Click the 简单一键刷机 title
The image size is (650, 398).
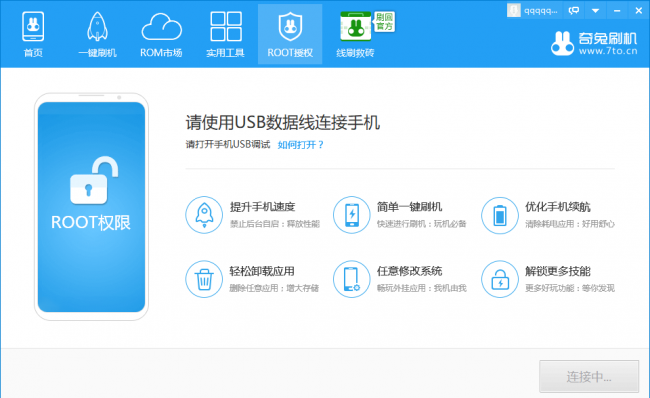[410, 206]
